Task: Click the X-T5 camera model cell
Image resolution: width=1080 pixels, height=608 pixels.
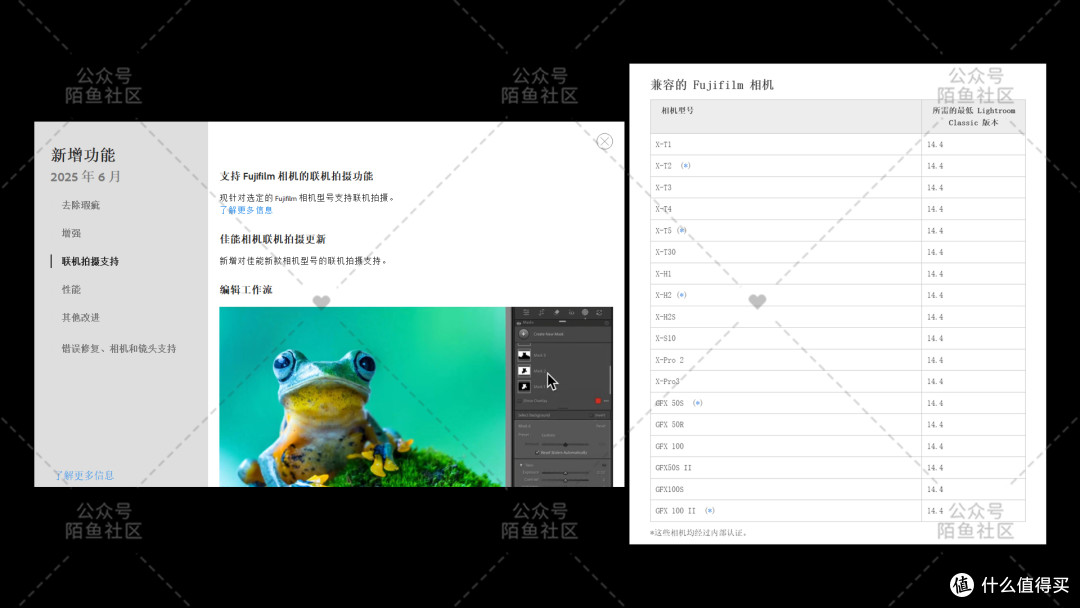Action: [x=786, y=231]
